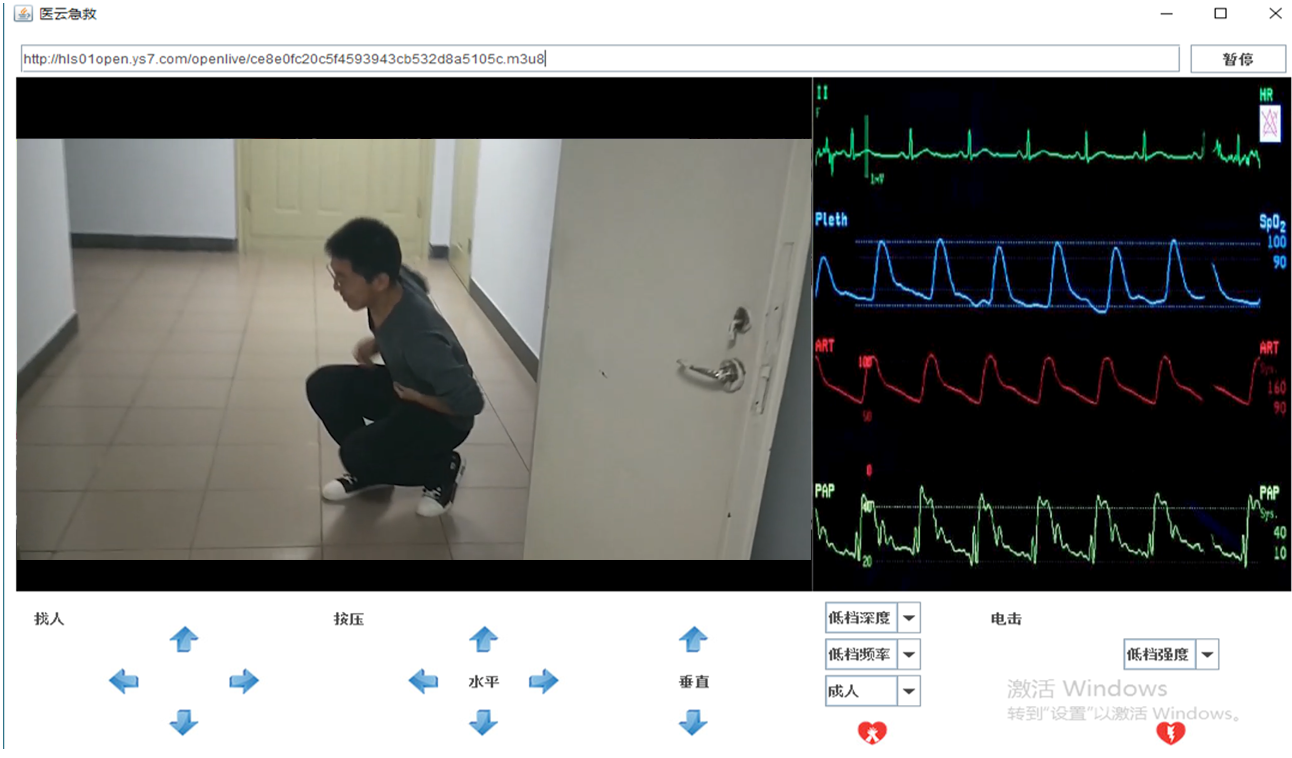Trigger shock with heart icon below 低档强度
1292x758 pixels.
pyautogui.click(x=1170, y=733)
